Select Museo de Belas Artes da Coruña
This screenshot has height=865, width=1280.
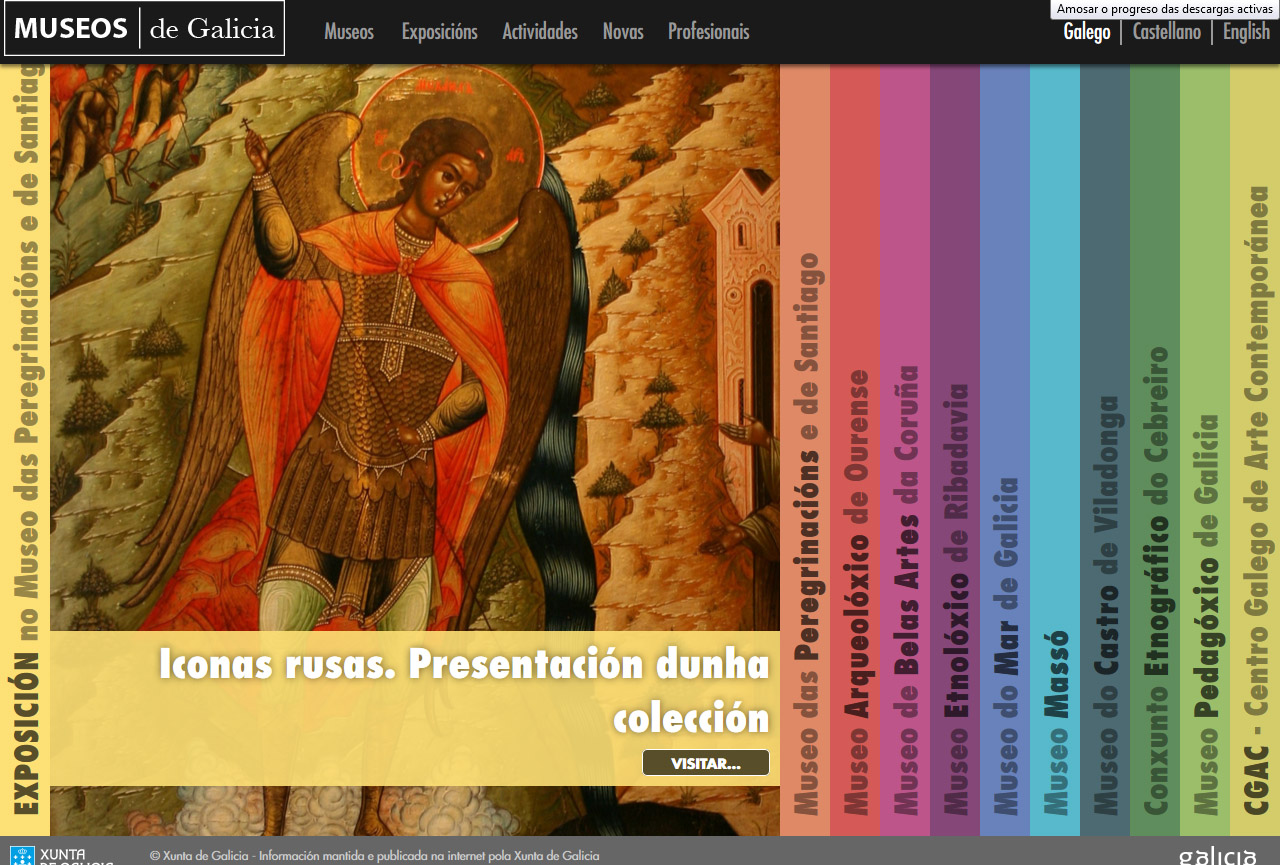point(905,450)
